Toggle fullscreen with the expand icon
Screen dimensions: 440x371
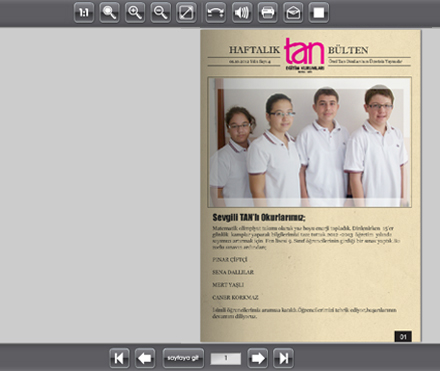point(186,13)
